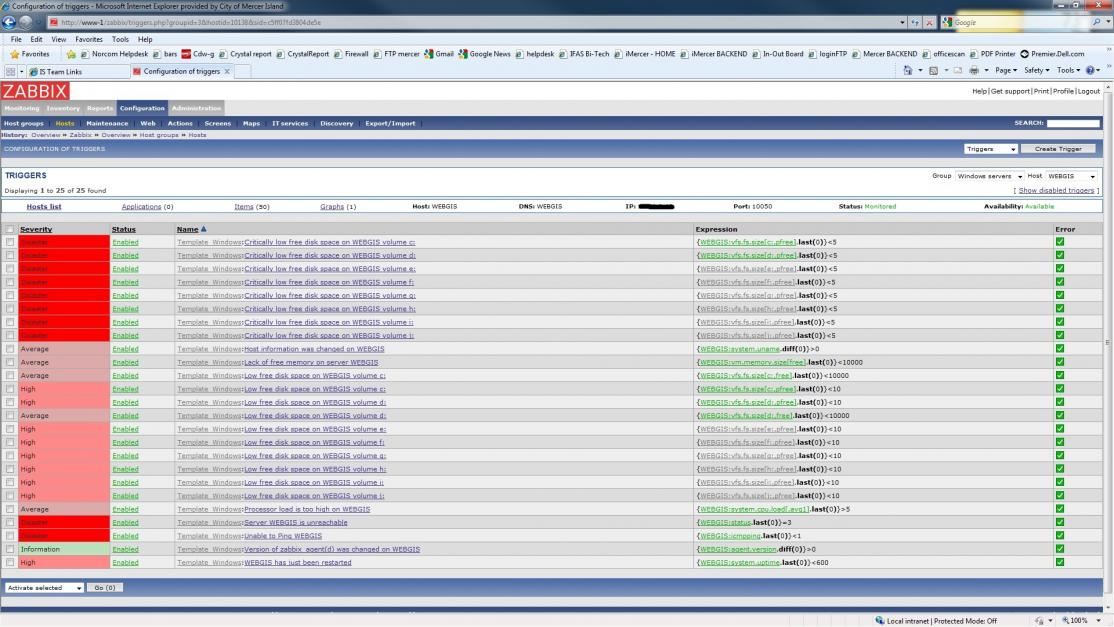Click the browser Back arrow button

pyautogui.click(x=10, y=22)
